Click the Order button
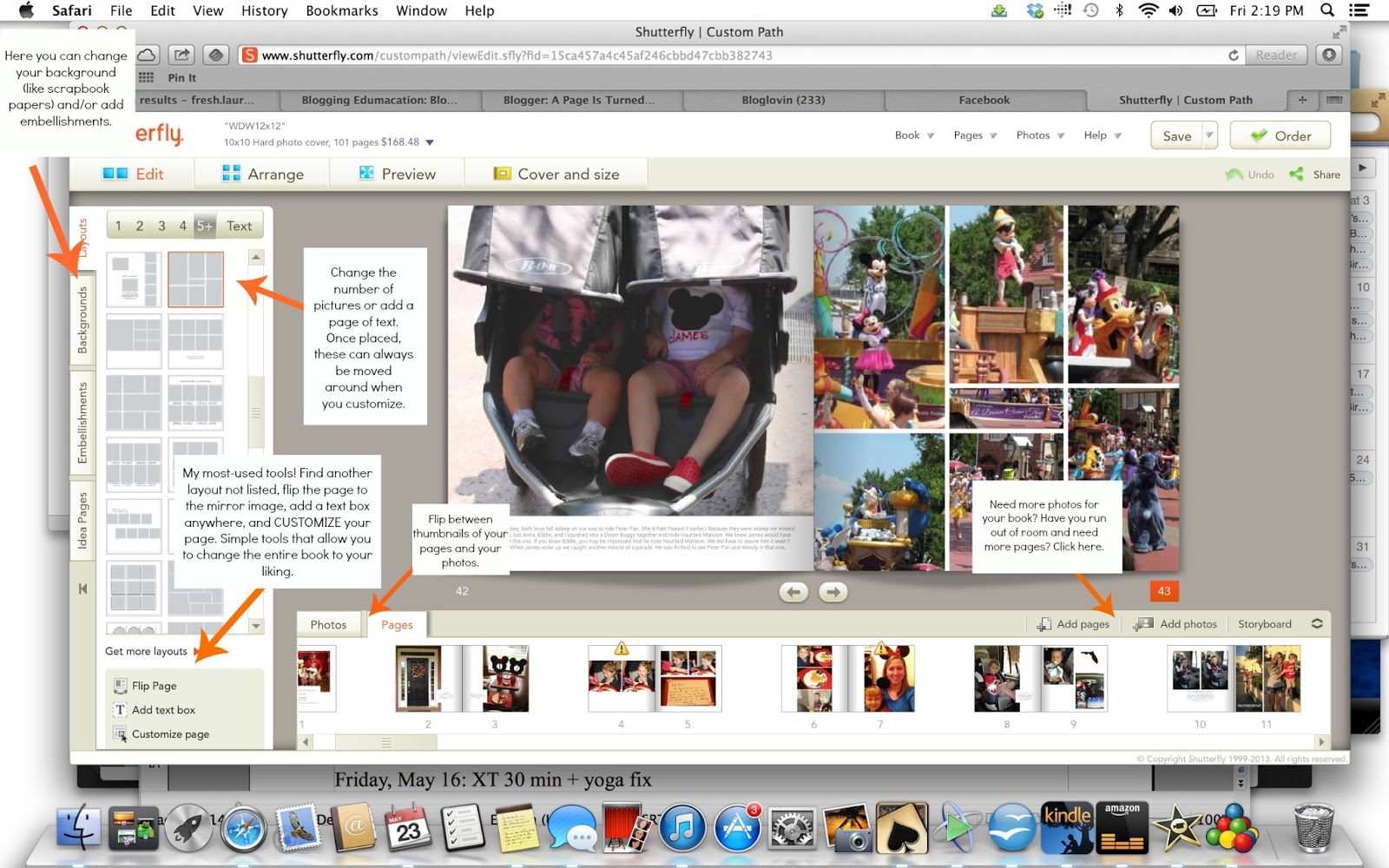The height and width of the screenshot is (868, 1389). click(1281, 135)
